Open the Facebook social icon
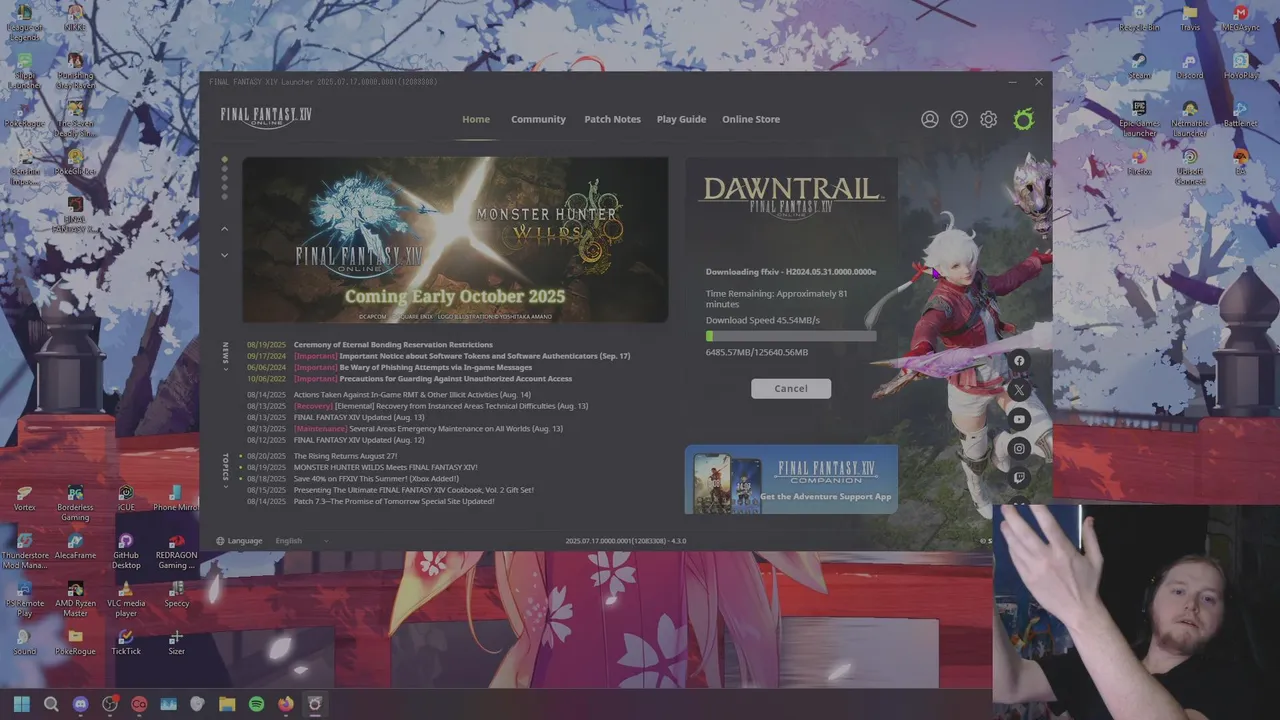The image size is (1280, 720). click(1019, 361)
